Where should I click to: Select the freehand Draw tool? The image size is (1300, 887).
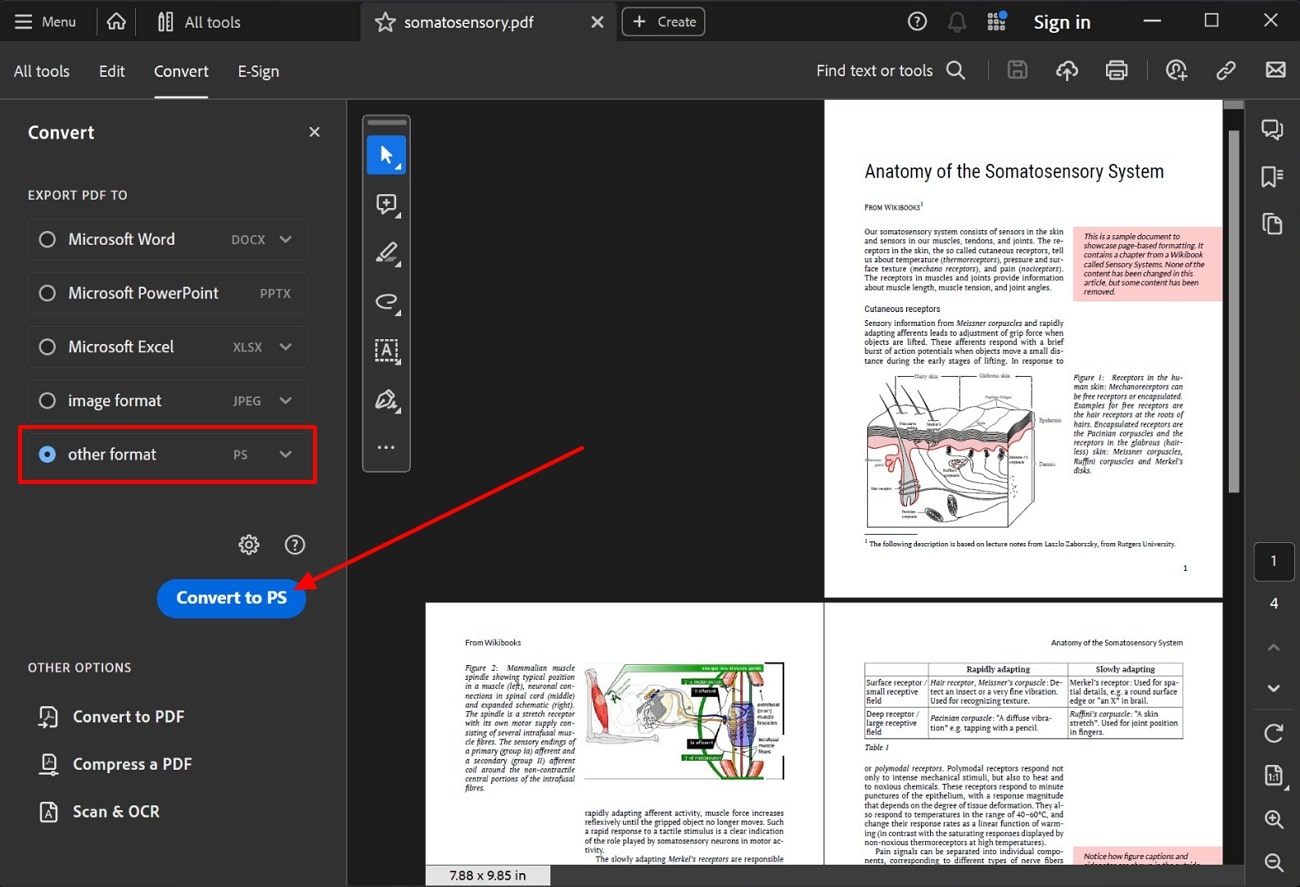[x=386, y=301]
